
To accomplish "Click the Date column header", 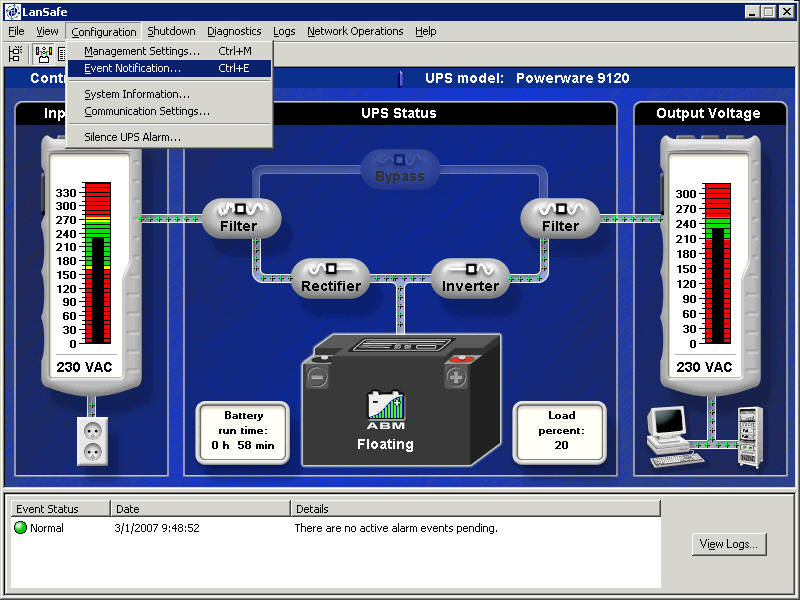I will 201,509.
